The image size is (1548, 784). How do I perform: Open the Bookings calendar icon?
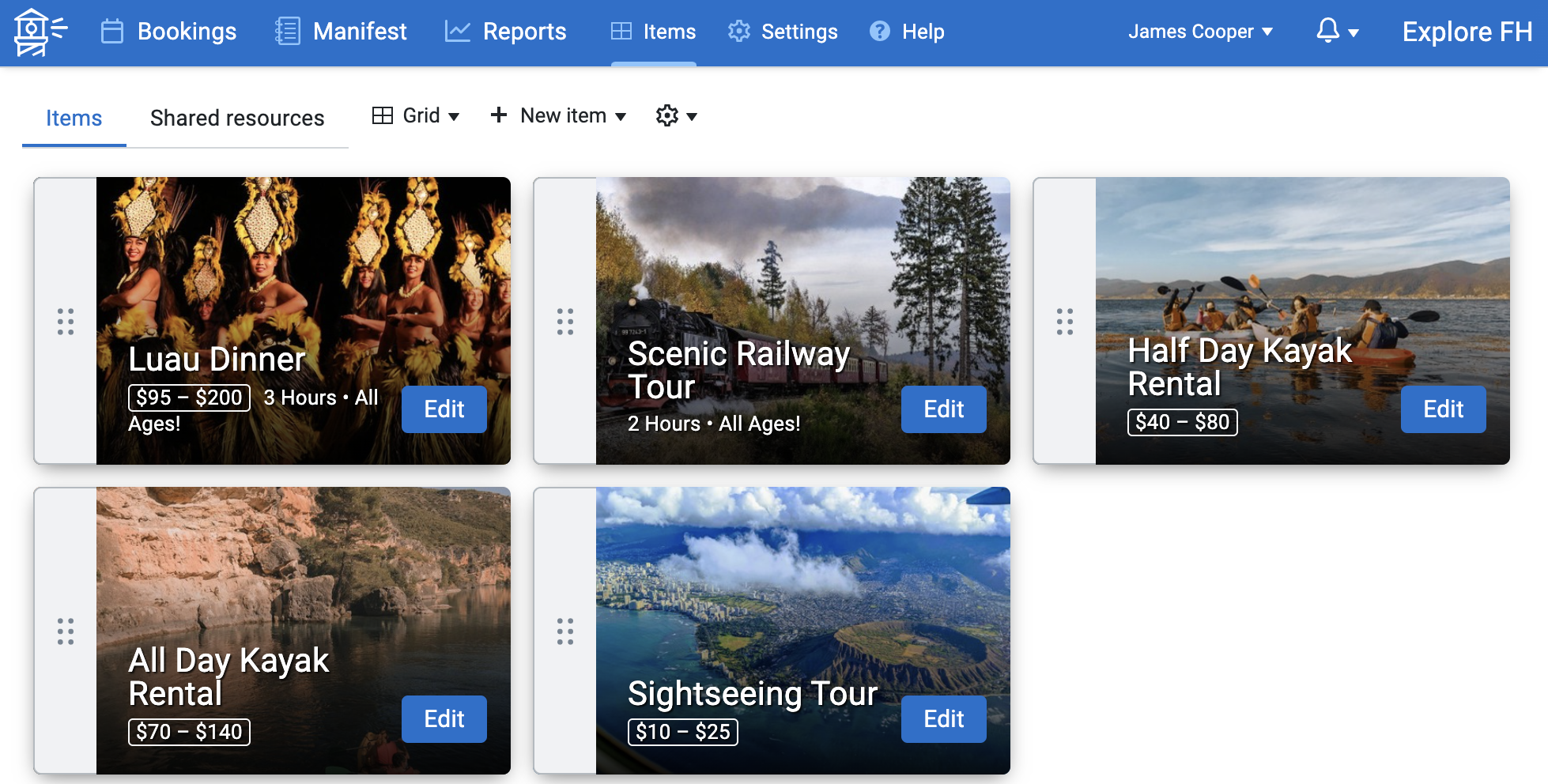pyautogui.click(x=111, y=32)
